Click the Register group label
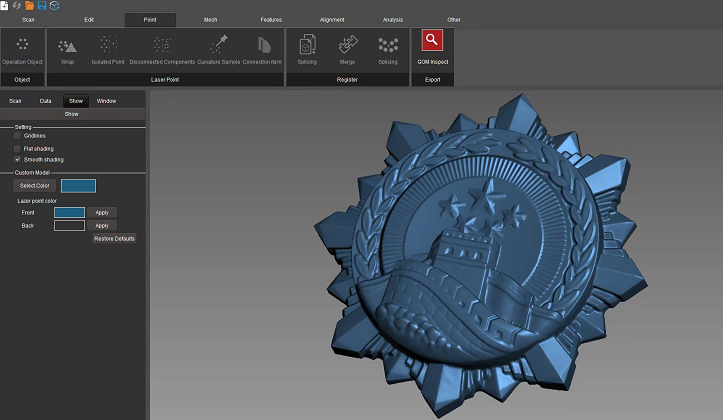This screenshot has width=723, height=420. pyautogui.click(x=347, y=80)
